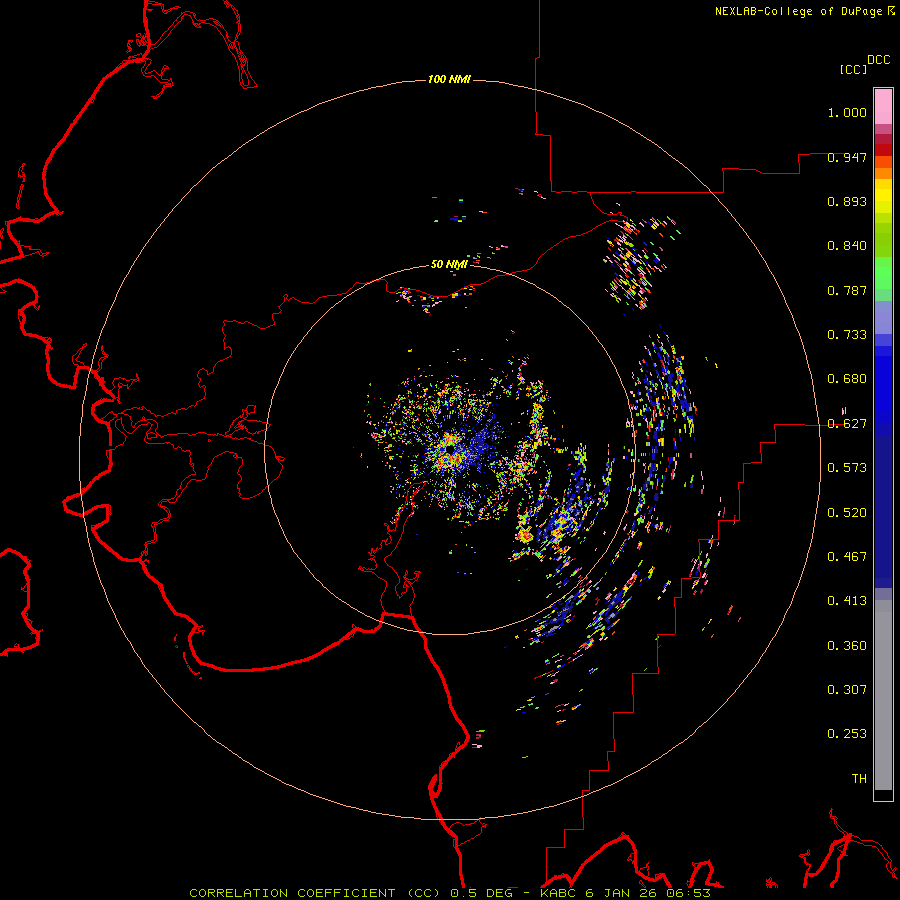Click the 0.787 scale value
The width and height of the screenshot is (900, 900).
tap(847, 290)
